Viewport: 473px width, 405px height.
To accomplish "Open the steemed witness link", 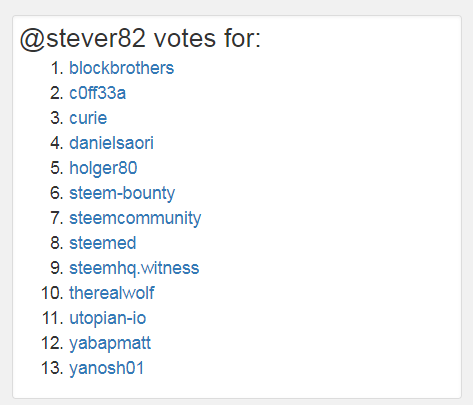I will point(103,243).
